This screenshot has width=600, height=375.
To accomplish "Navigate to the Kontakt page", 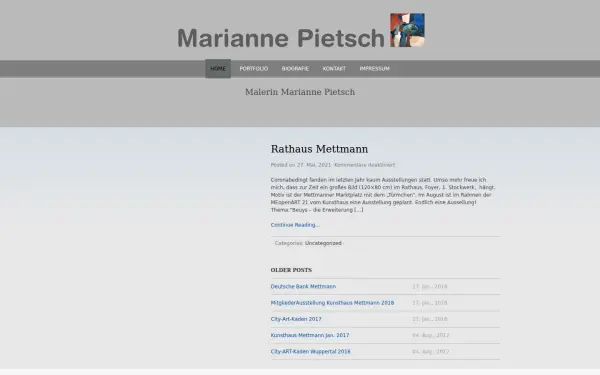I will point(334,69).
